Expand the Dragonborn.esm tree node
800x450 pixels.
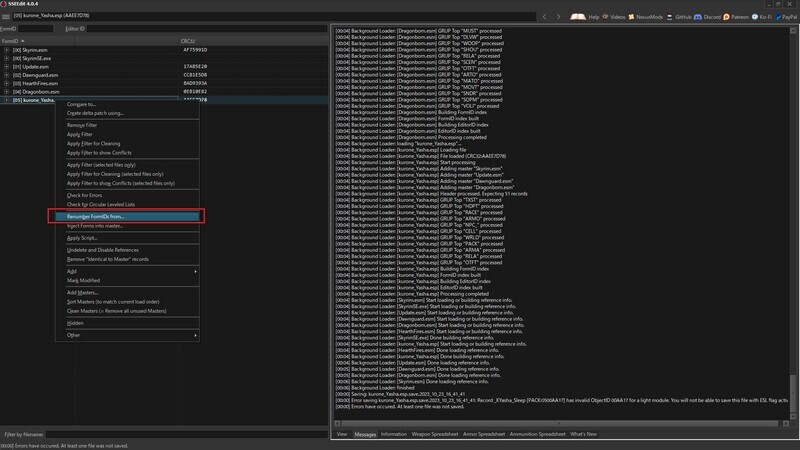(x=6, y=92)
